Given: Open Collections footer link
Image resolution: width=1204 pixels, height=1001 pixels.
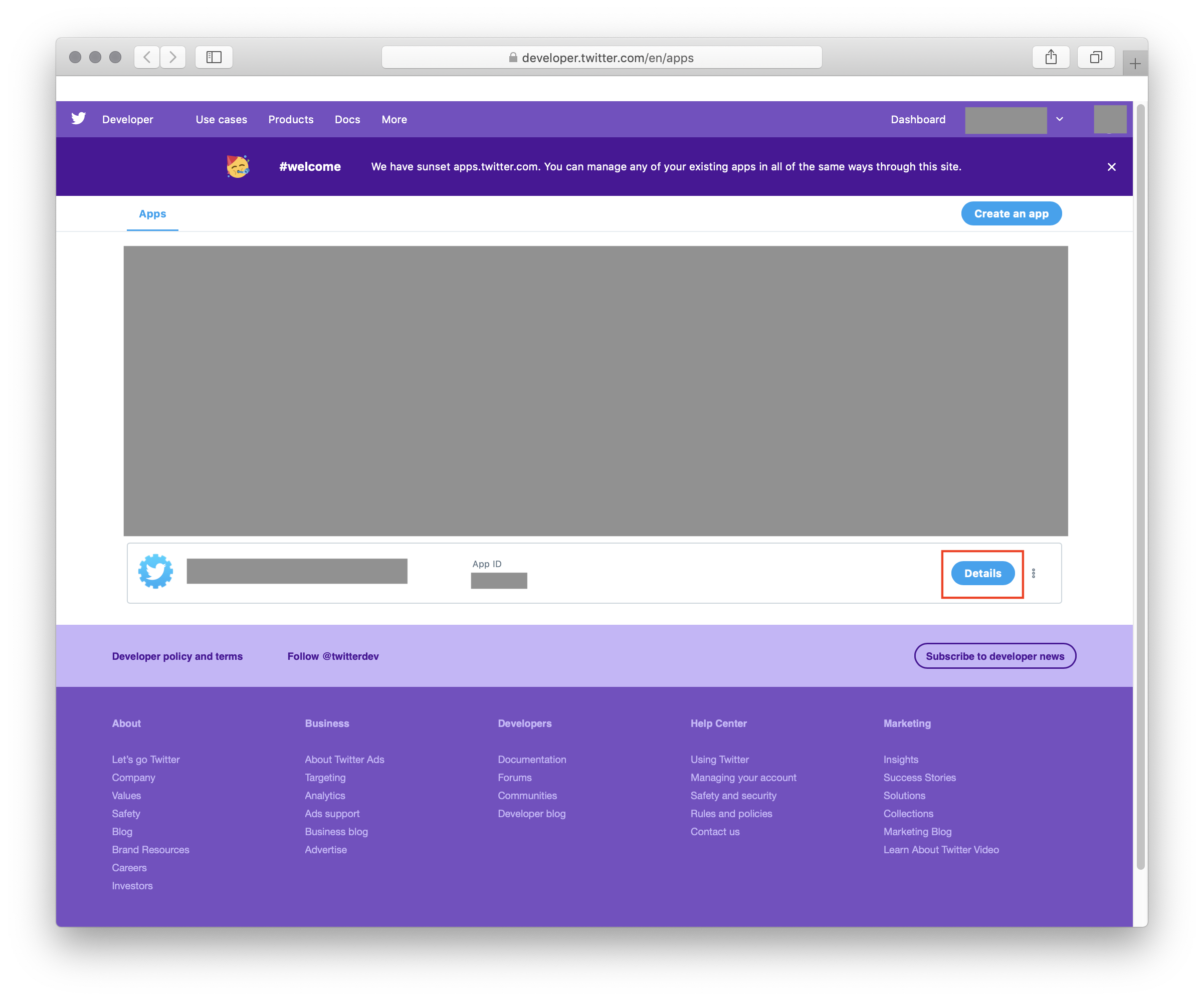Looking at the screenshot, I should pos(908,814).
